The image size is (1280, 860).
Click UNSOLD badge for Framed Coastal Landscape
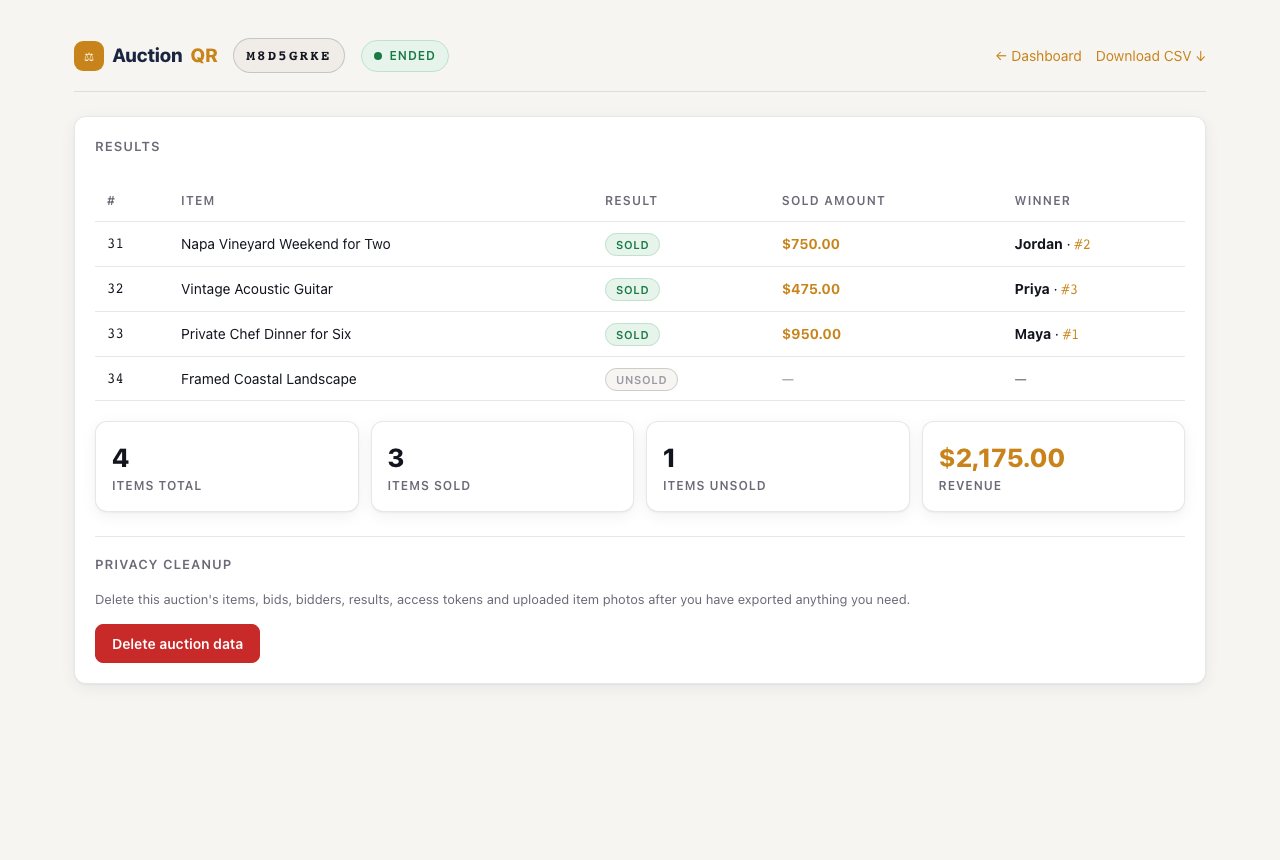pyautogui.click(x=641, y=380)
